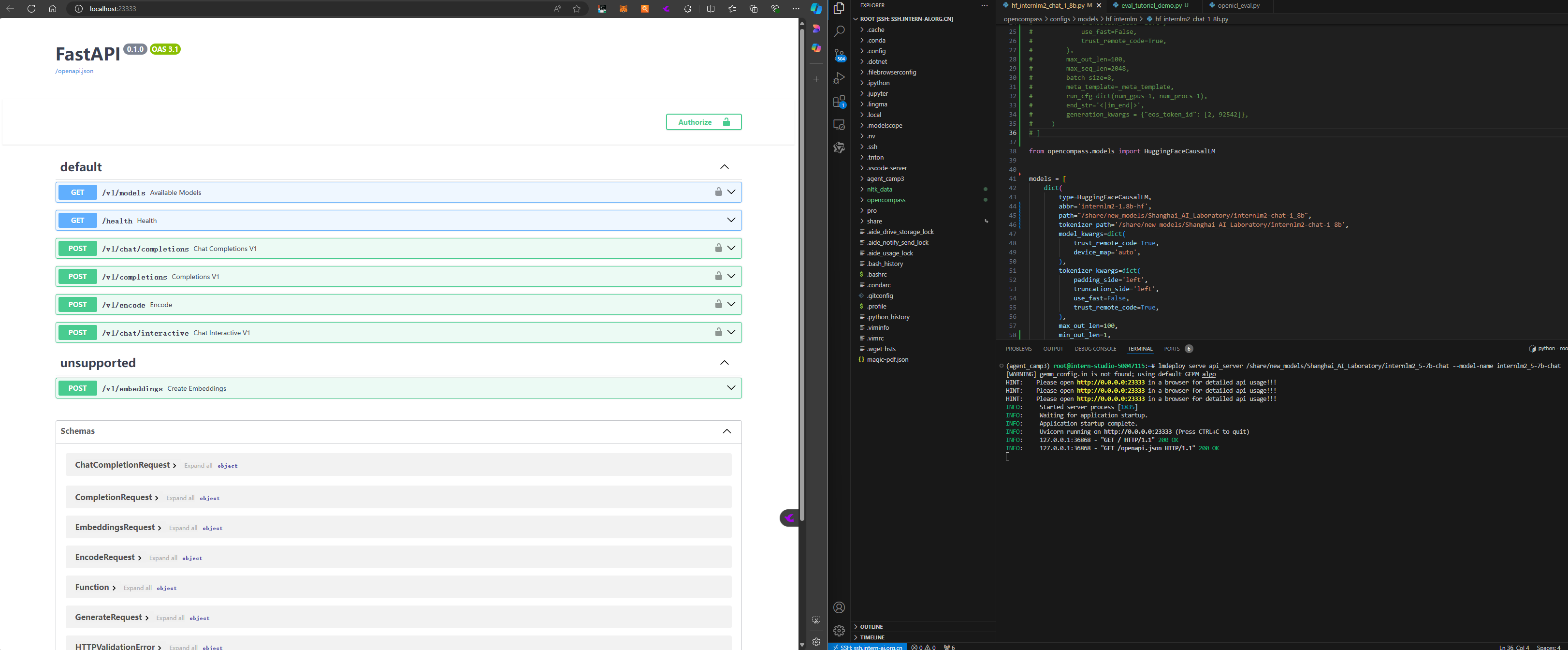Open the orange search extension

pyautogui.click(x=645, y=9)
